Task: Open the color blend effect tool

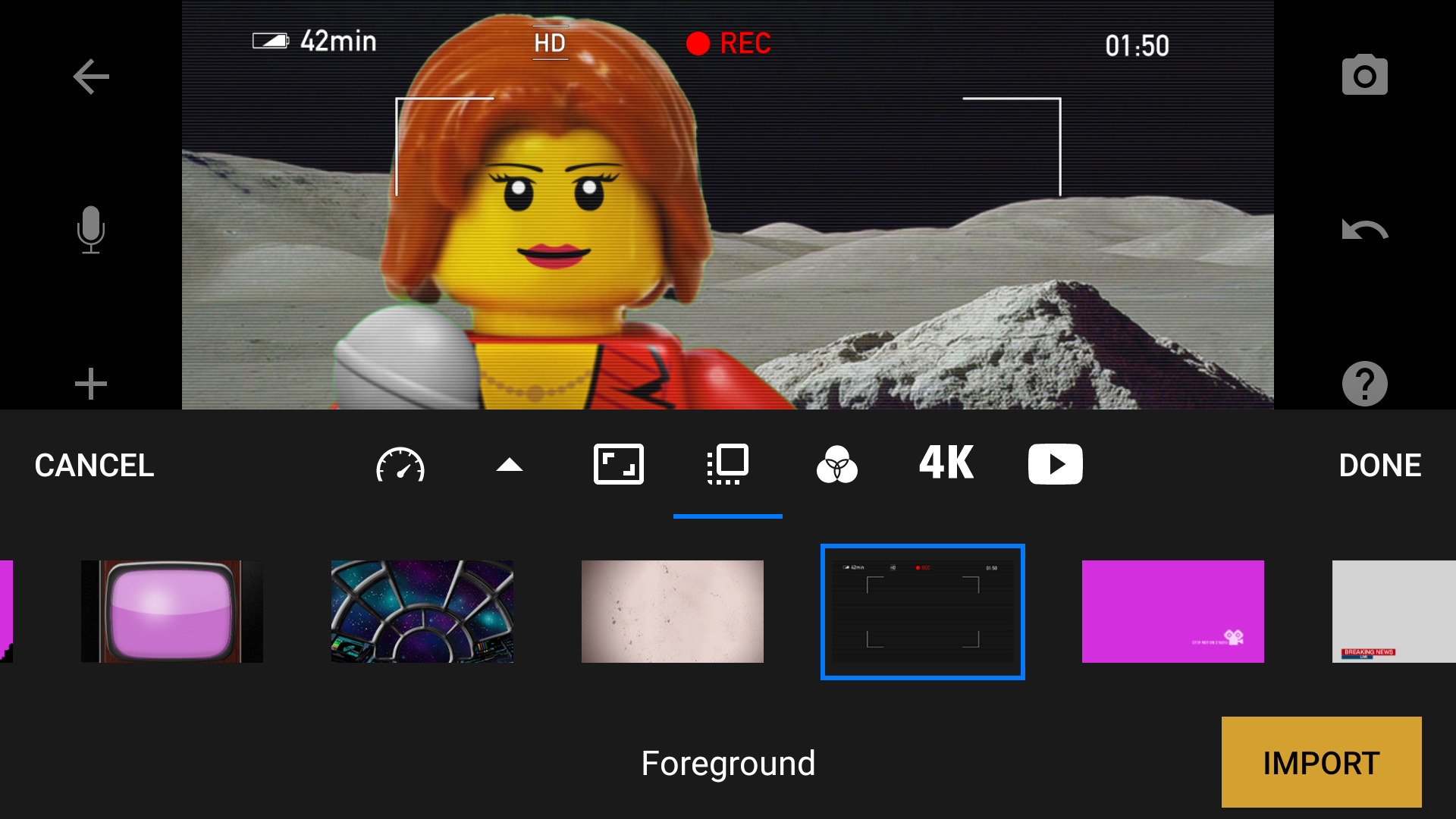Action: (836, 464)
